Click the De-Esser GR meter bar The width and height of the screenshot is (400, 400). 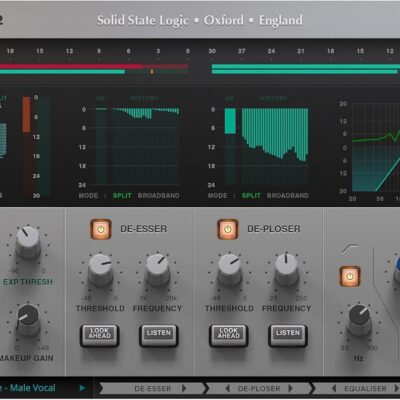(101, 146)
